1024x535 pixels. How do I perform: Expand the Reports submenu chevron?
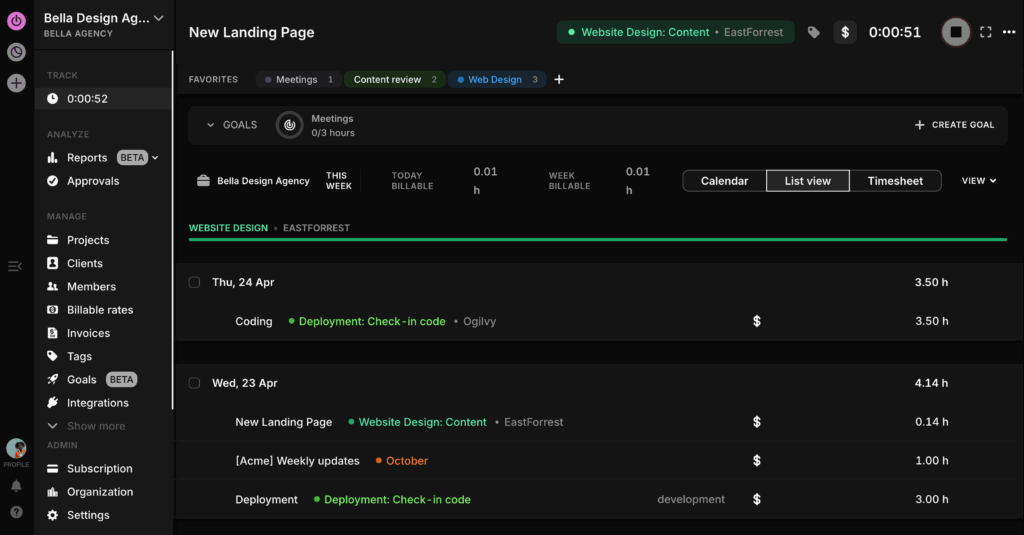[155, 158]
